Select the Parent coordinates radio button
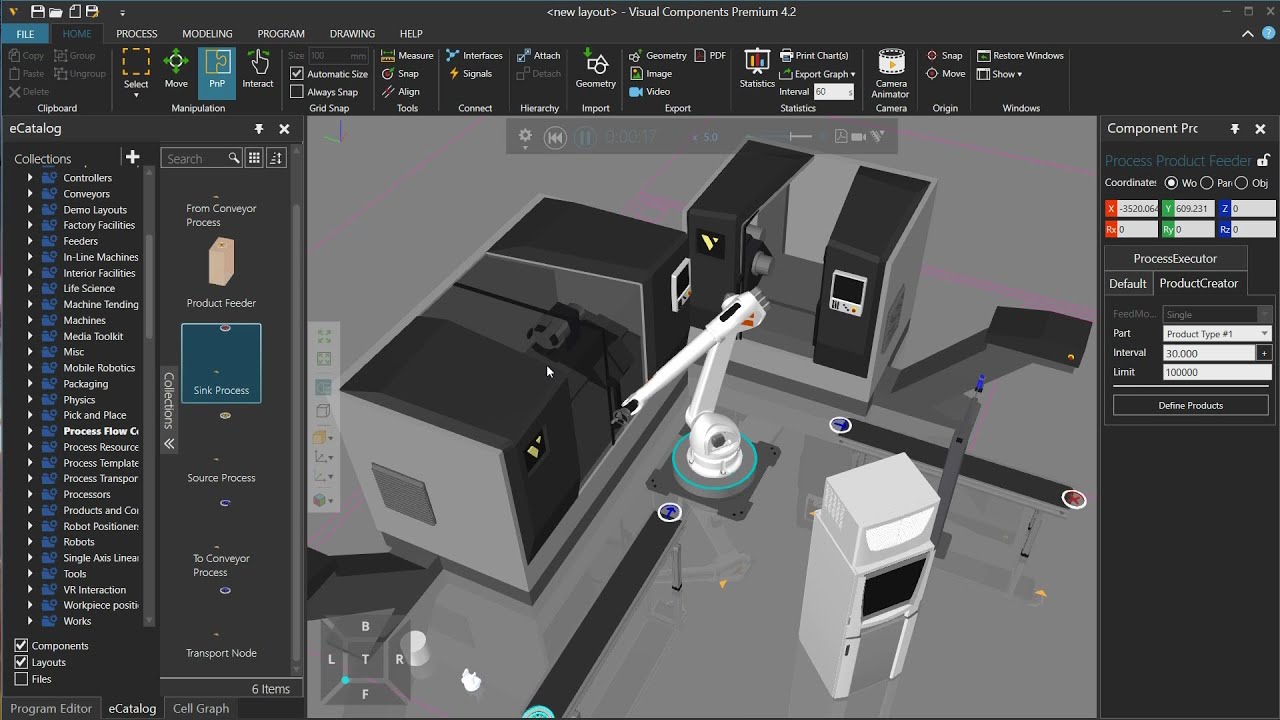Image resolution: width=1280 pixels, height=720 pixels. [1207, 183]
